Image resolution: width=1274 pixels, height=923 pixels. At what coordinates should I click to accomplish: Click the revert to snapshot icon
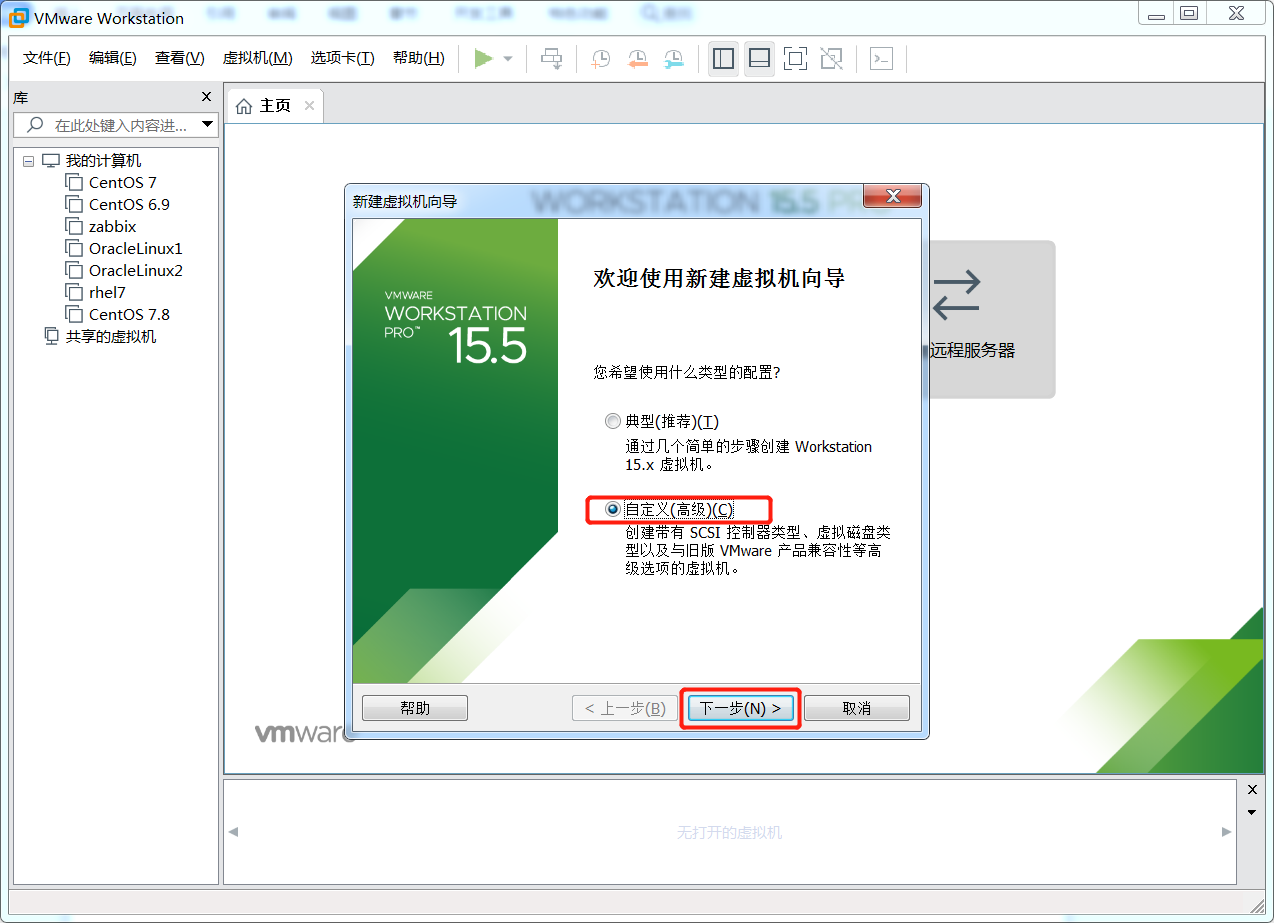click(x=637, y=59)
